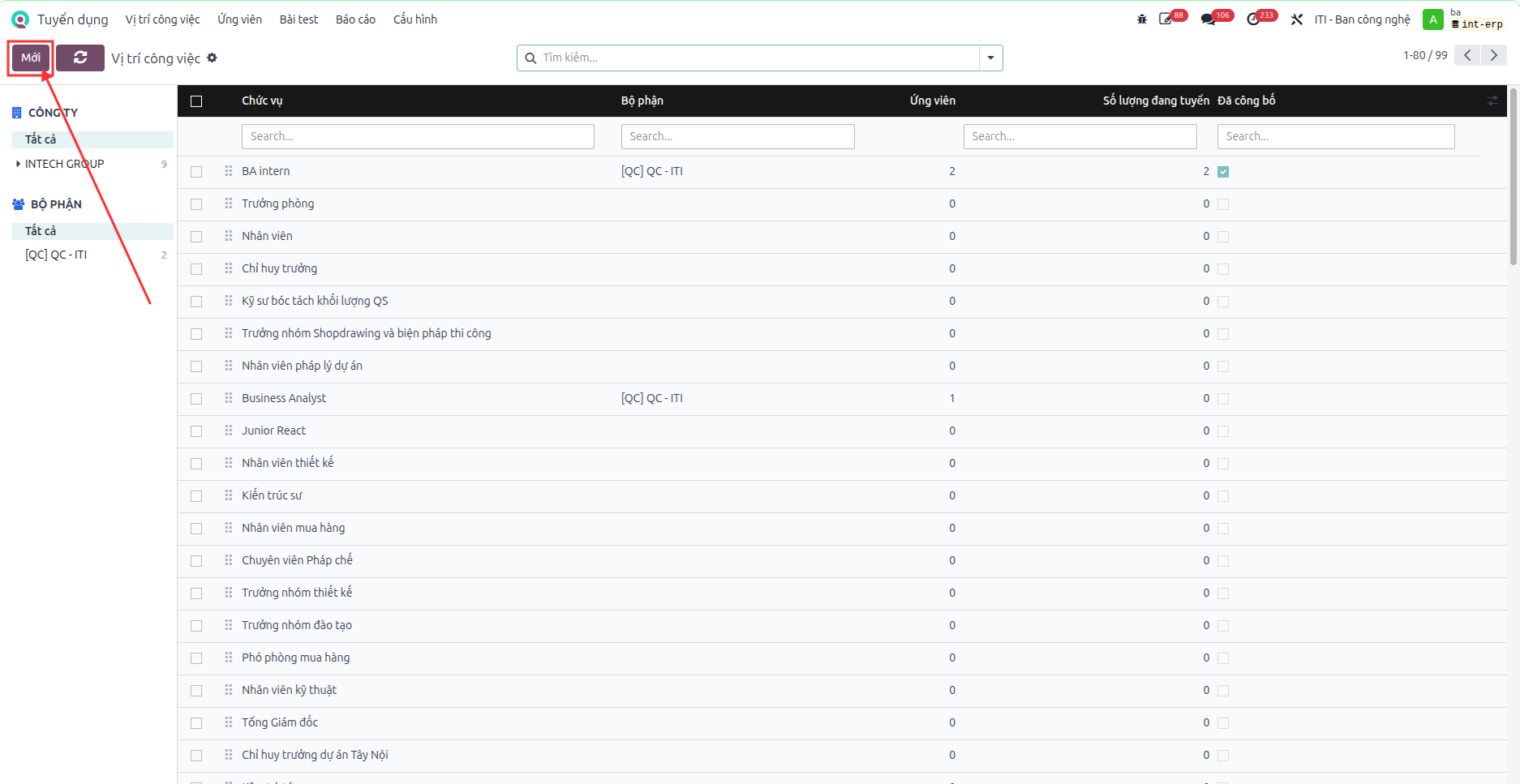Screen dimensions: 1520x784
Task: Click drag handle of Kiến trúc sư row
Action: [229, 495]
